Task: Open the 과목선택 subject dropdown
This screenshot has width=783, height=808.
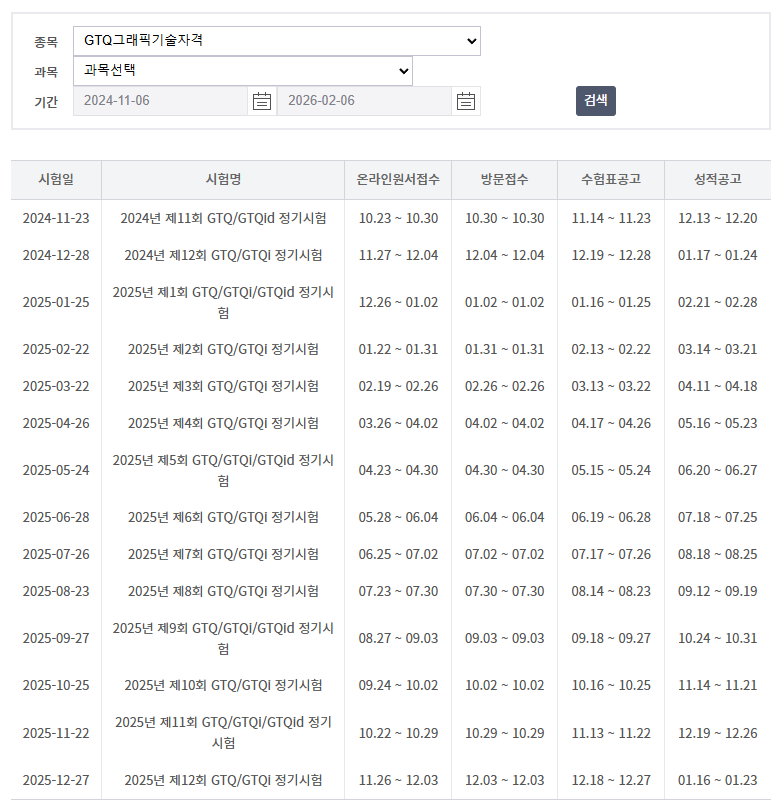Action: click(243, 71)
